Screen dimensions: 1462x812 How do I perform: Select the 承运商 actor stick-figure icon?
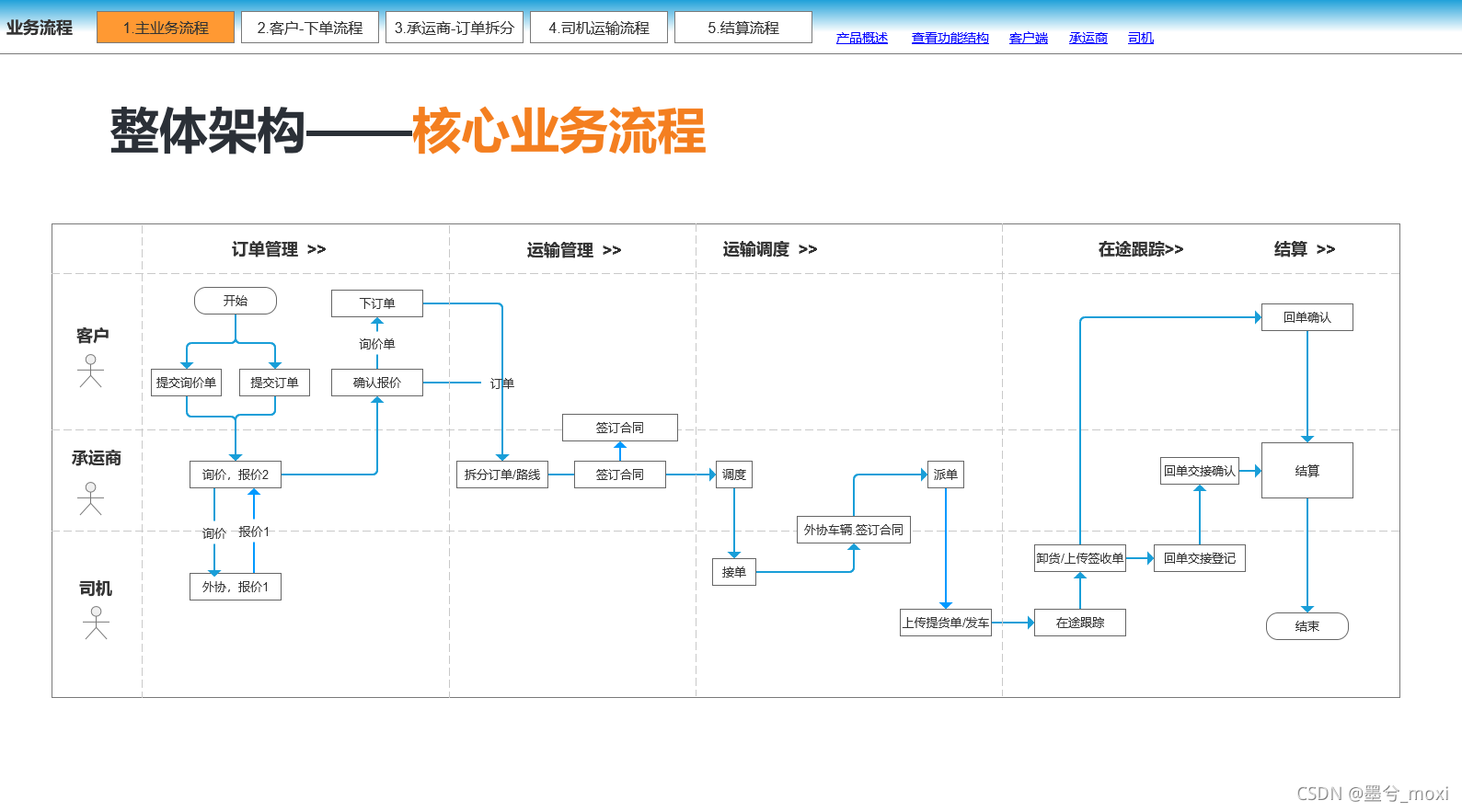tap(91, 498)
